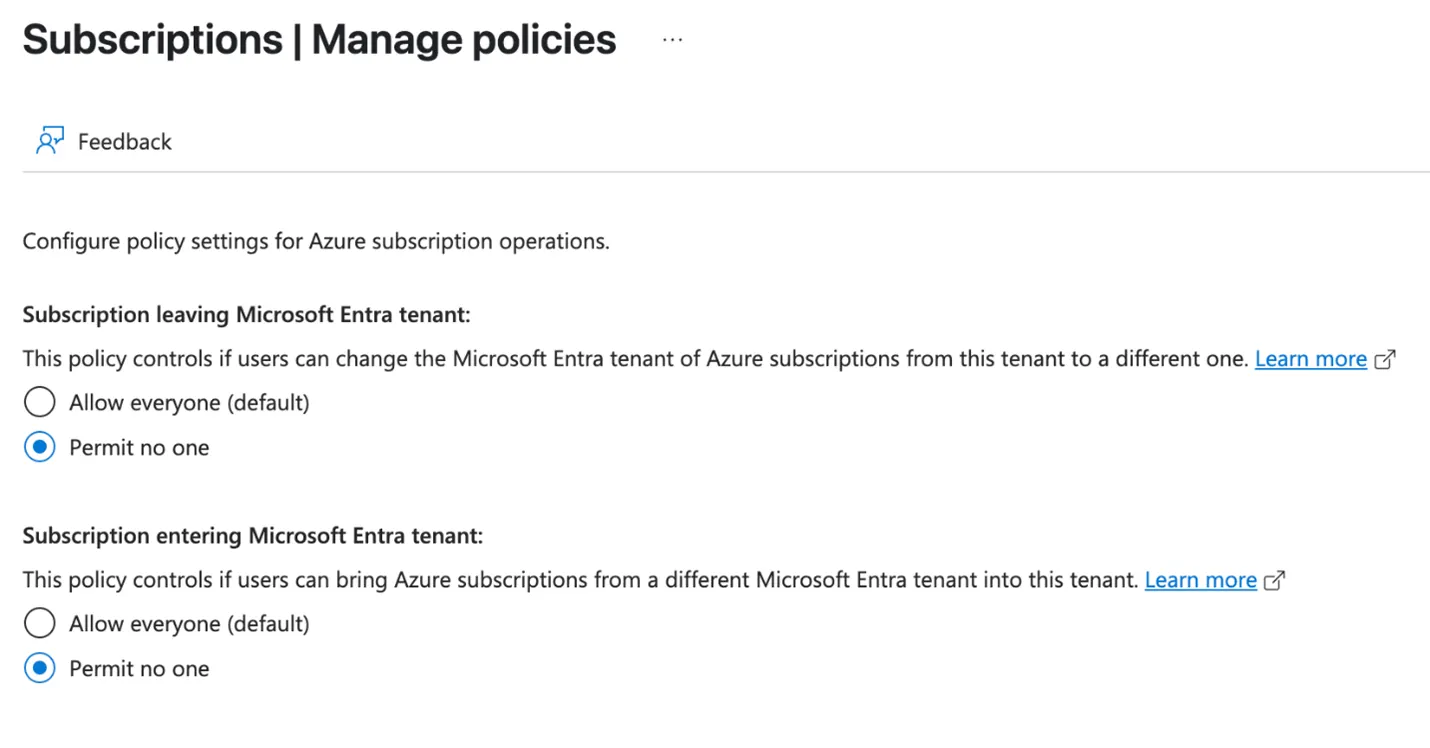The image size is (1430, 748).
Task: Open the Feedback text button
Action: [124, 142]
